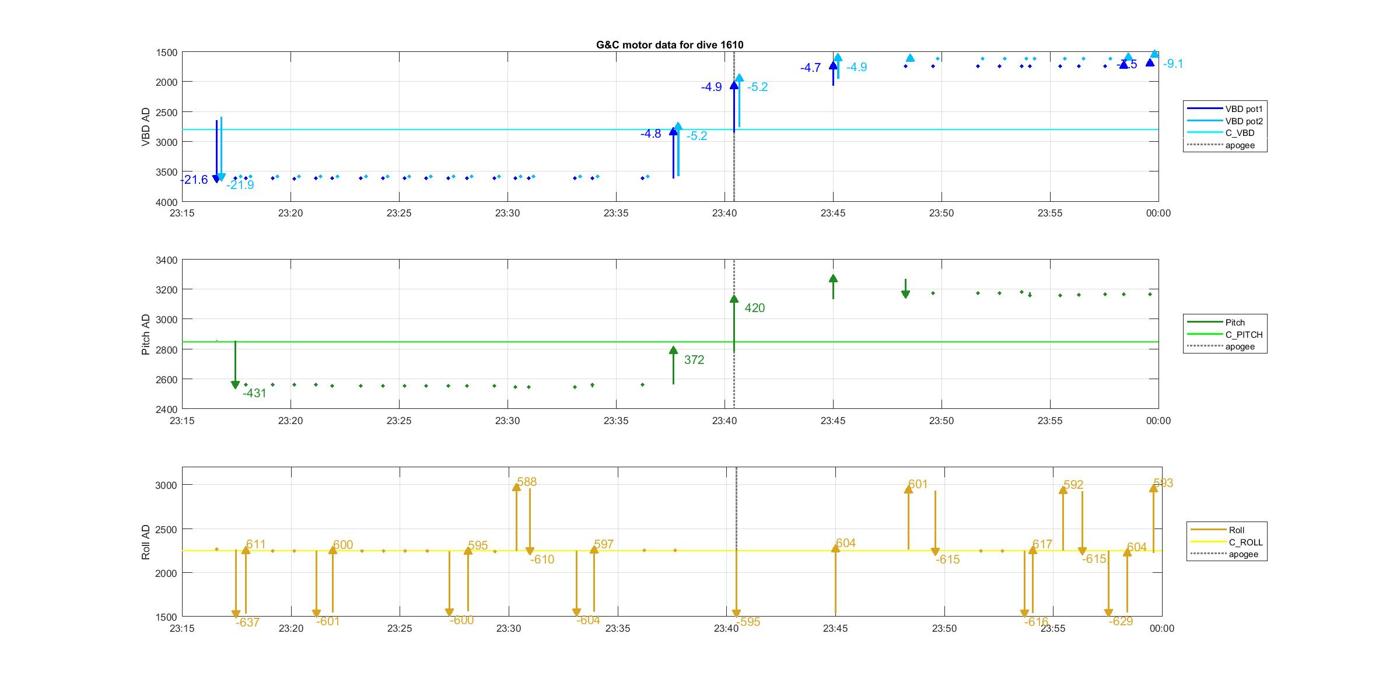Image resolution: width=1400 pixels, height=693 pixels.
Task: Click the '-595' roll label at apogee
Action: [748, 622]
